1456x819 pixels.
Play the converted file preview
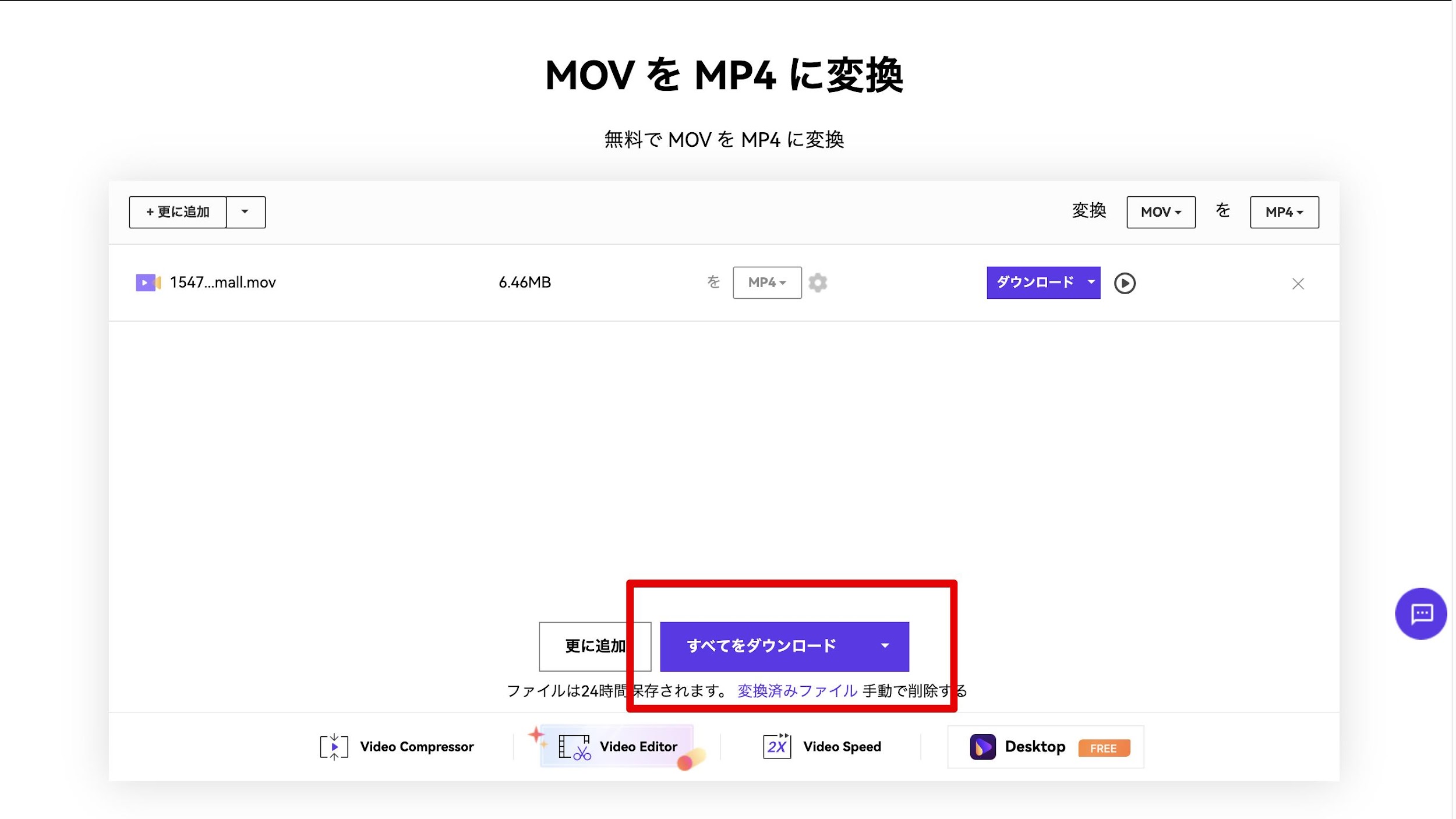[x=1124, y=283]
